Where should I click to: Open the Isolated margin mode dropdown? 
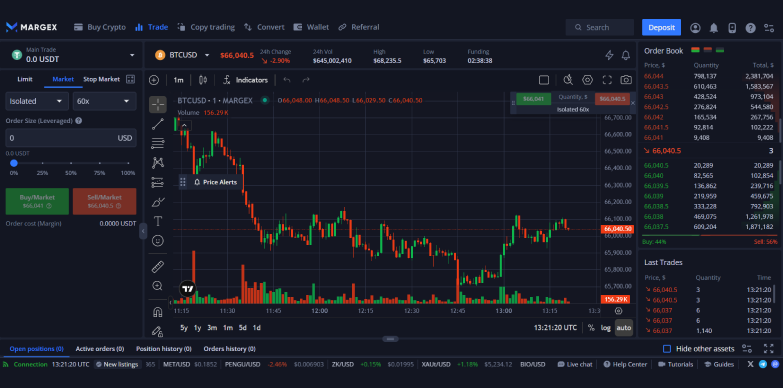pos(37,101)
